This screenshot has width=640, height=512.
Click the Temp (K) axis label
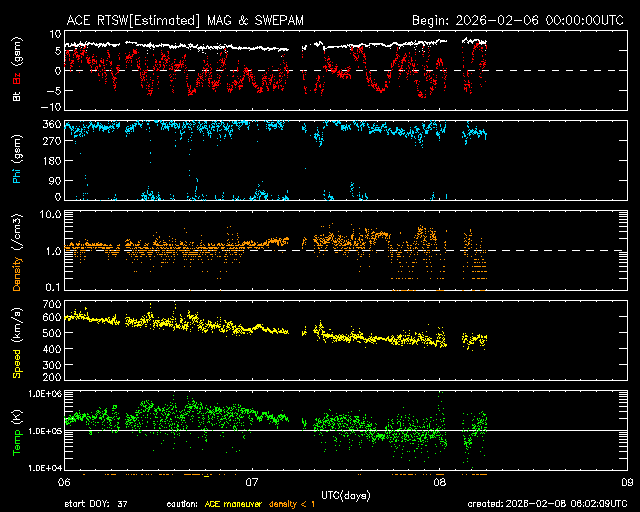(x=16, y=432)
